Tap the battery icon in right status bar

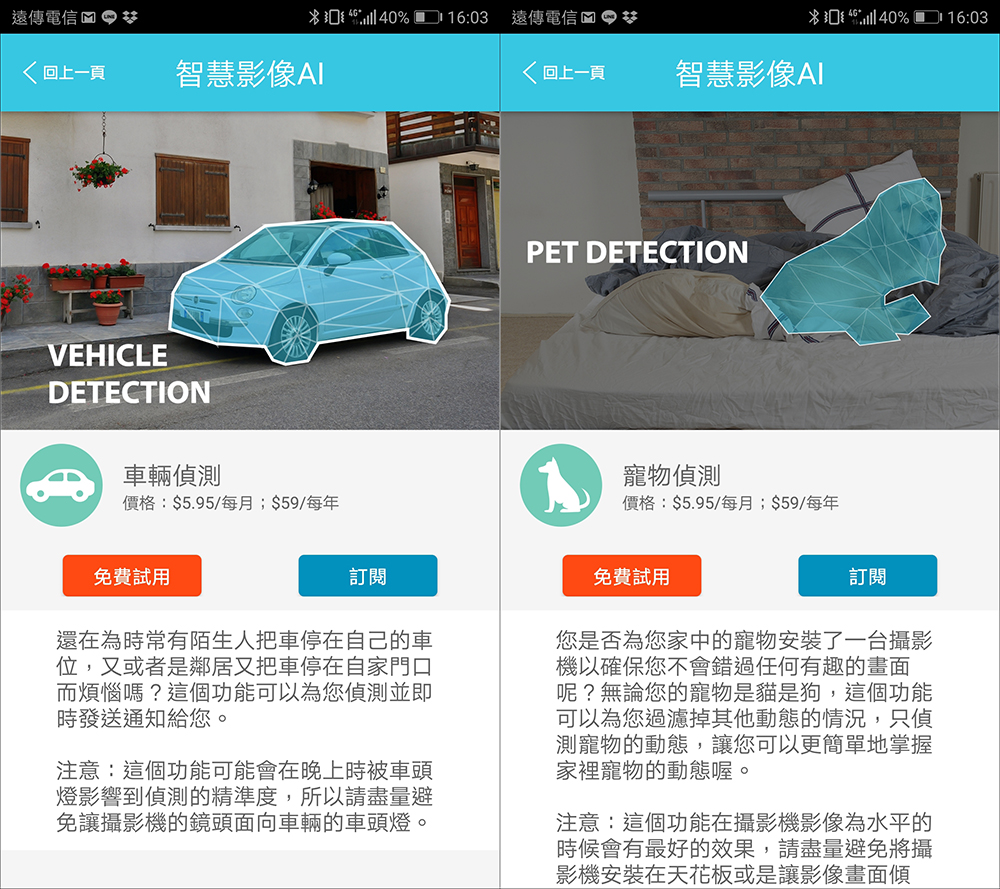tap(928, 17)
